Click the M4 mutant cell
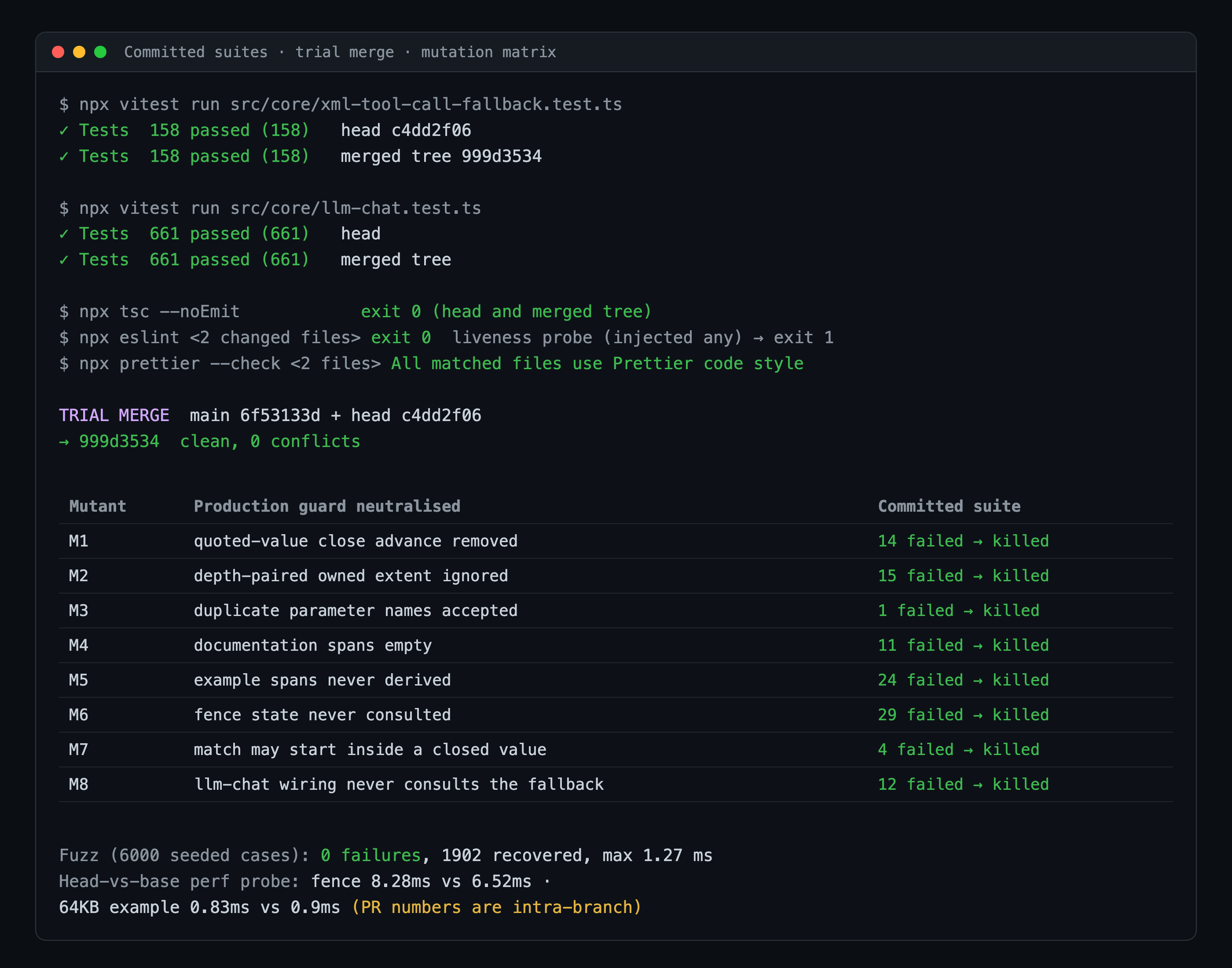Viewport: 1232px width, 968px height. [x=79, y=645]
